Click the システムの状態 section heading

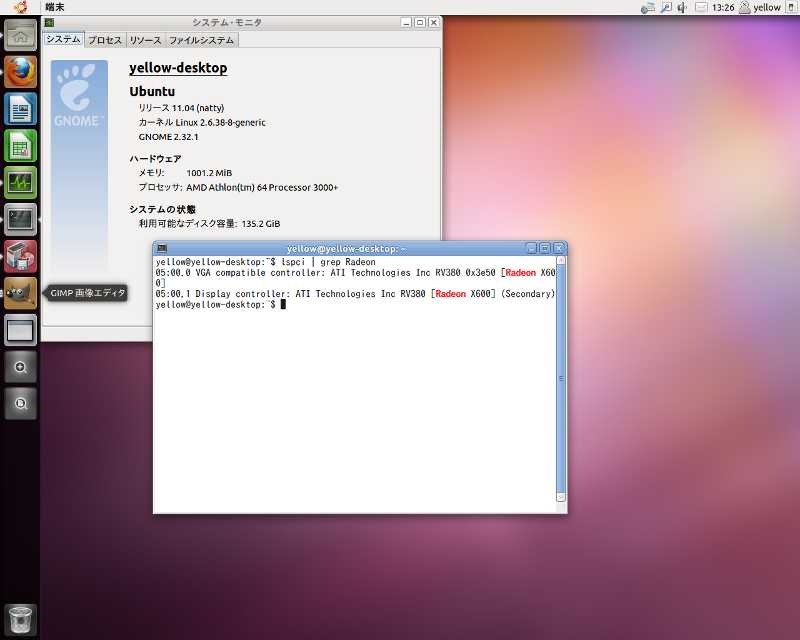point(162,209)
